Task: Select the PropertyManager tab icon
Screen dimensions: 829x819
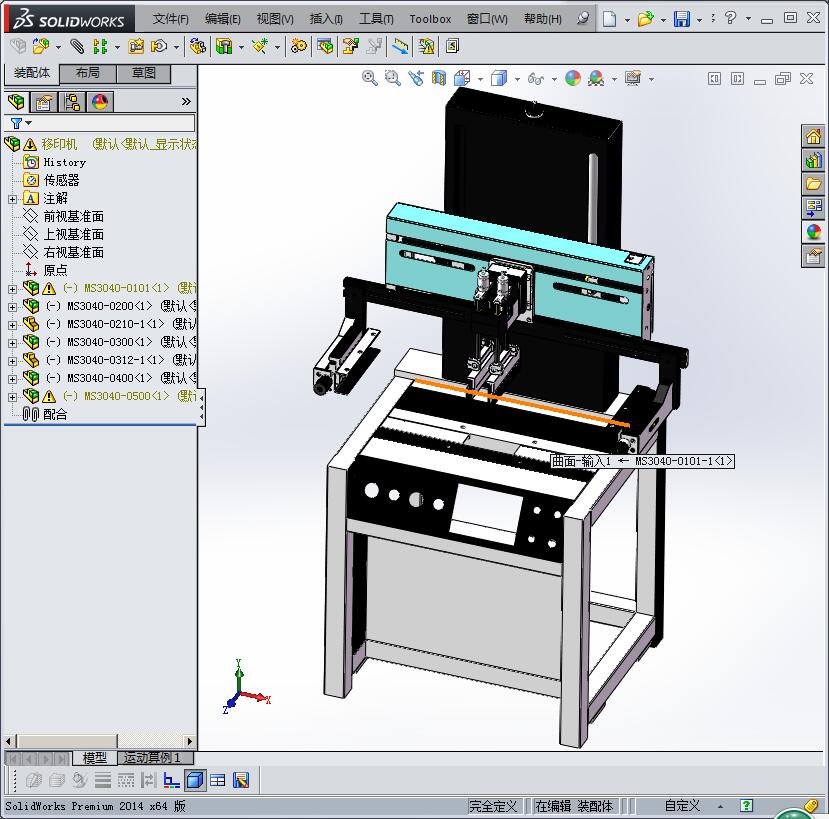Action: (x=42, y=101)
